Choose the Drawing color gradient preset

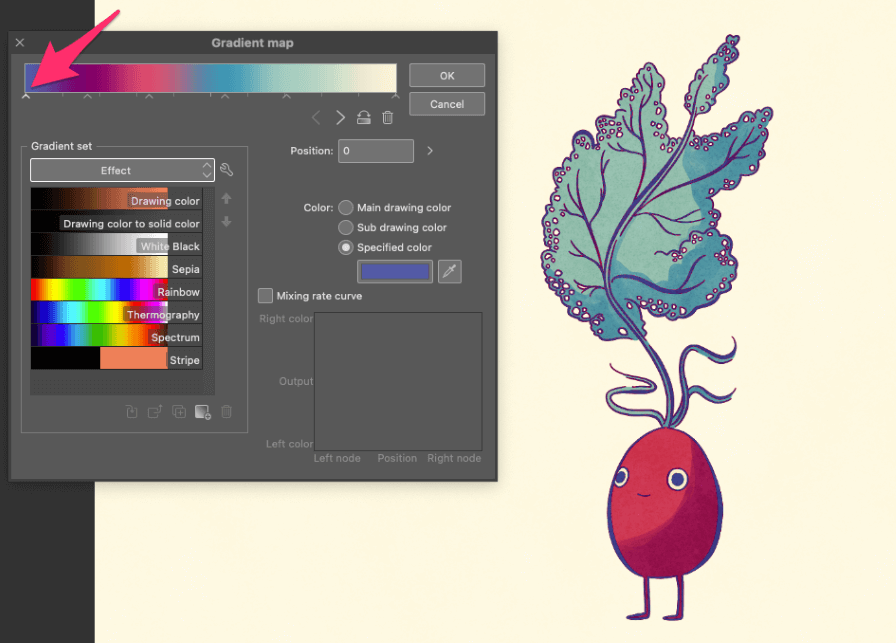coord(117,199)
